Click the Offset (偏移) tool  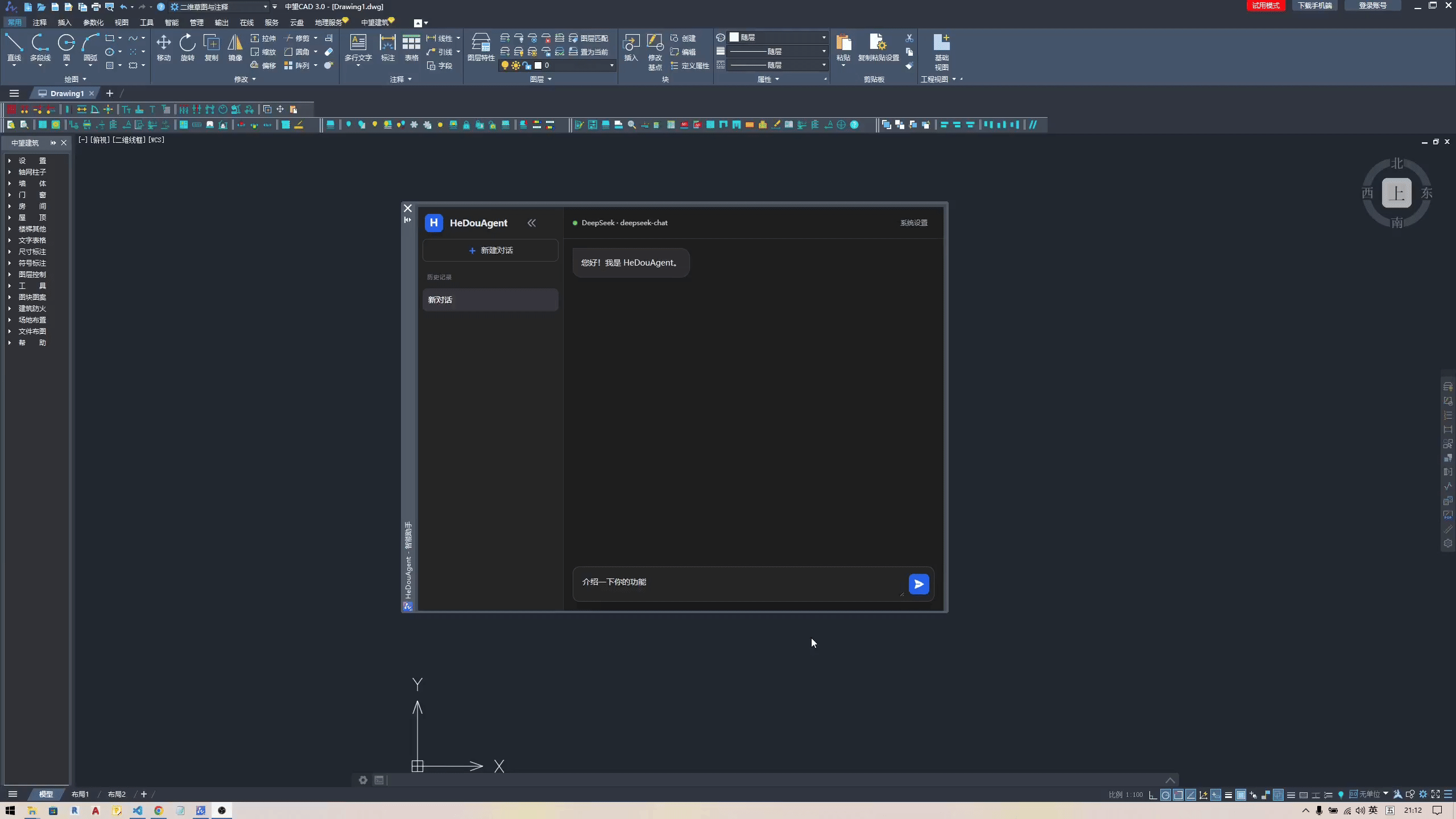(x=263, y=65)
